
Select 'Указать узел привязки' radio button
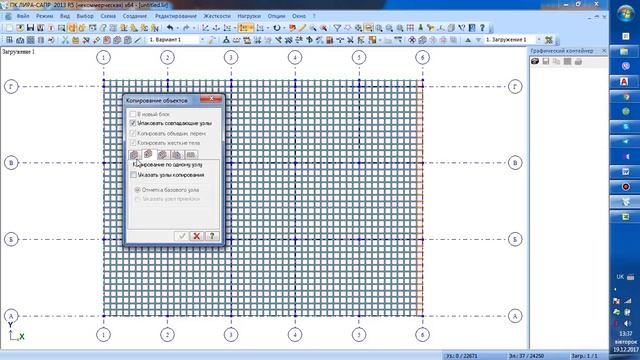[138, 199]
